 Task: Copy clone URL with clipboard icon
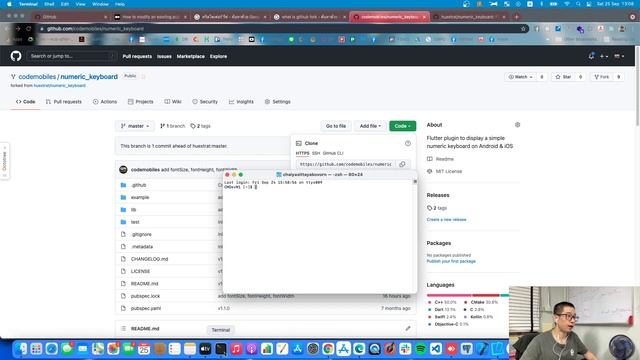point(402,164)
